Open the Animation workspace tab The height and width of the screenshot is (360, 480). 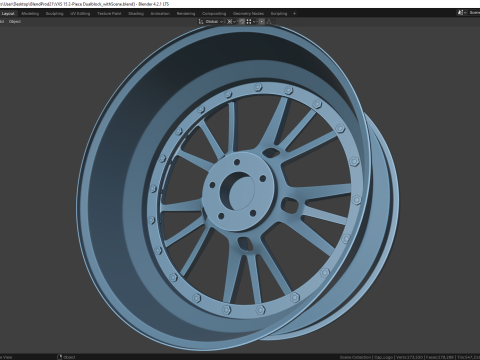(160, 14)
